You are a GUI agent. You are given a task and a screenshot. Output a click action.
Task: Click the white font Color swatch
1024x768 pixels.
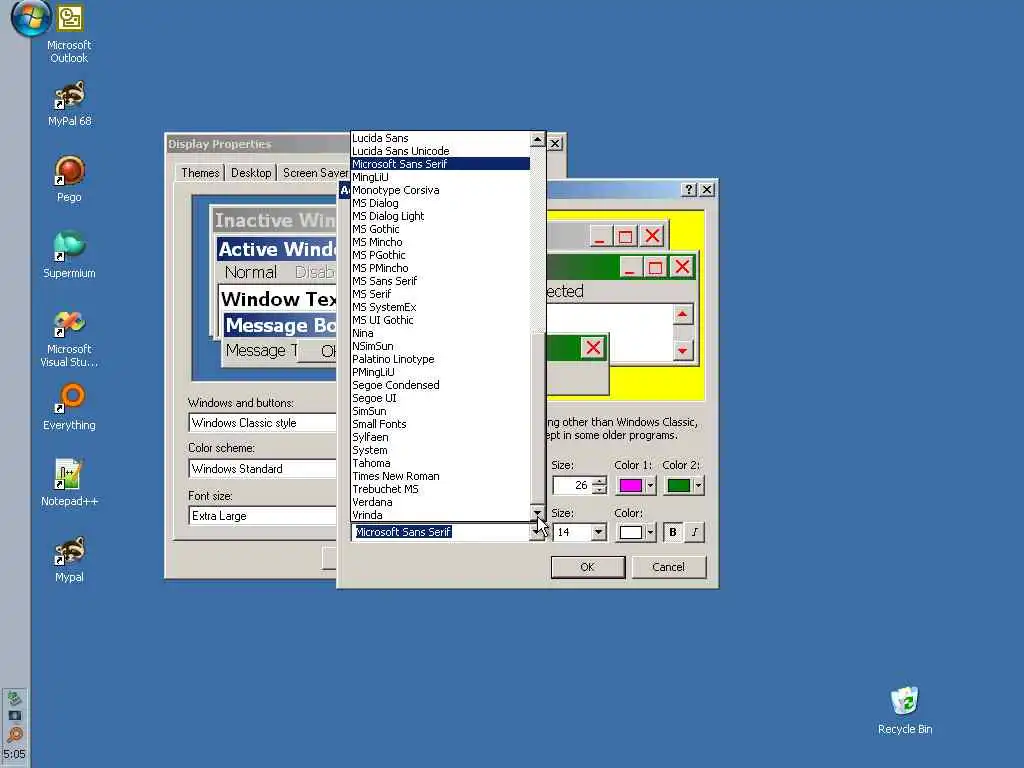click(630, 532)
